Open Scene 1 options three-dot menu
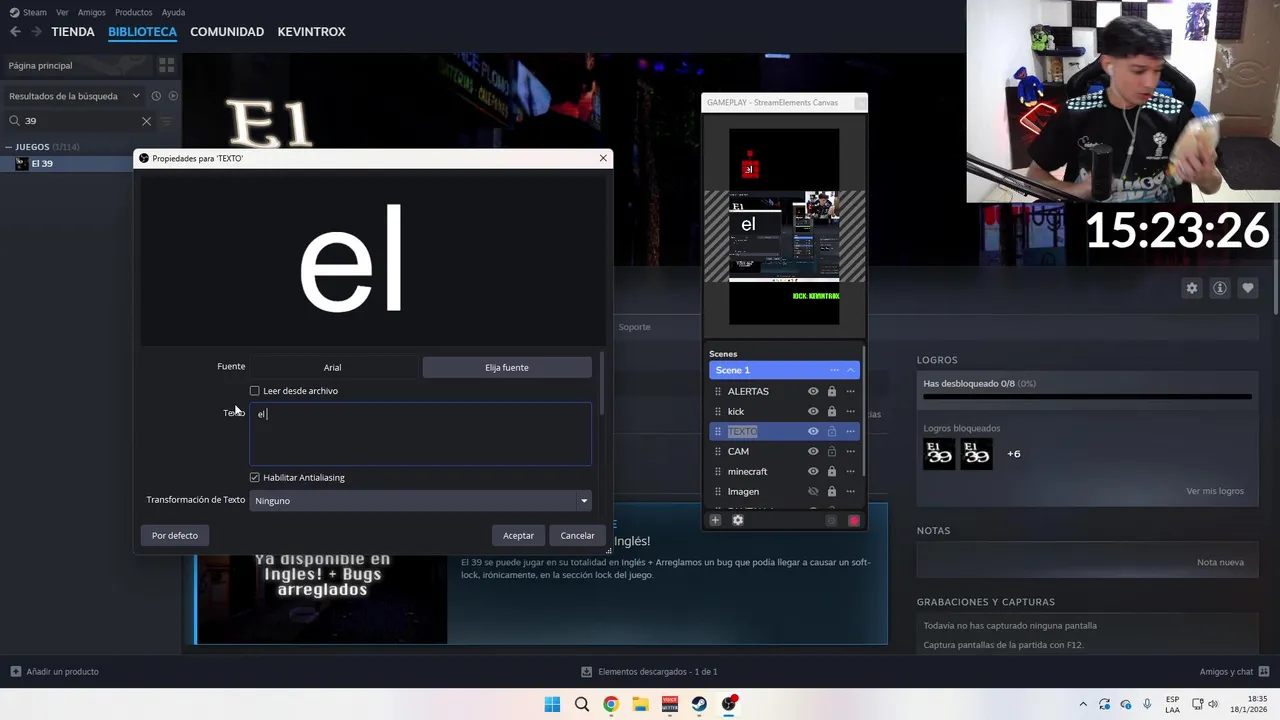The image size is (1280, 720). 834,370
